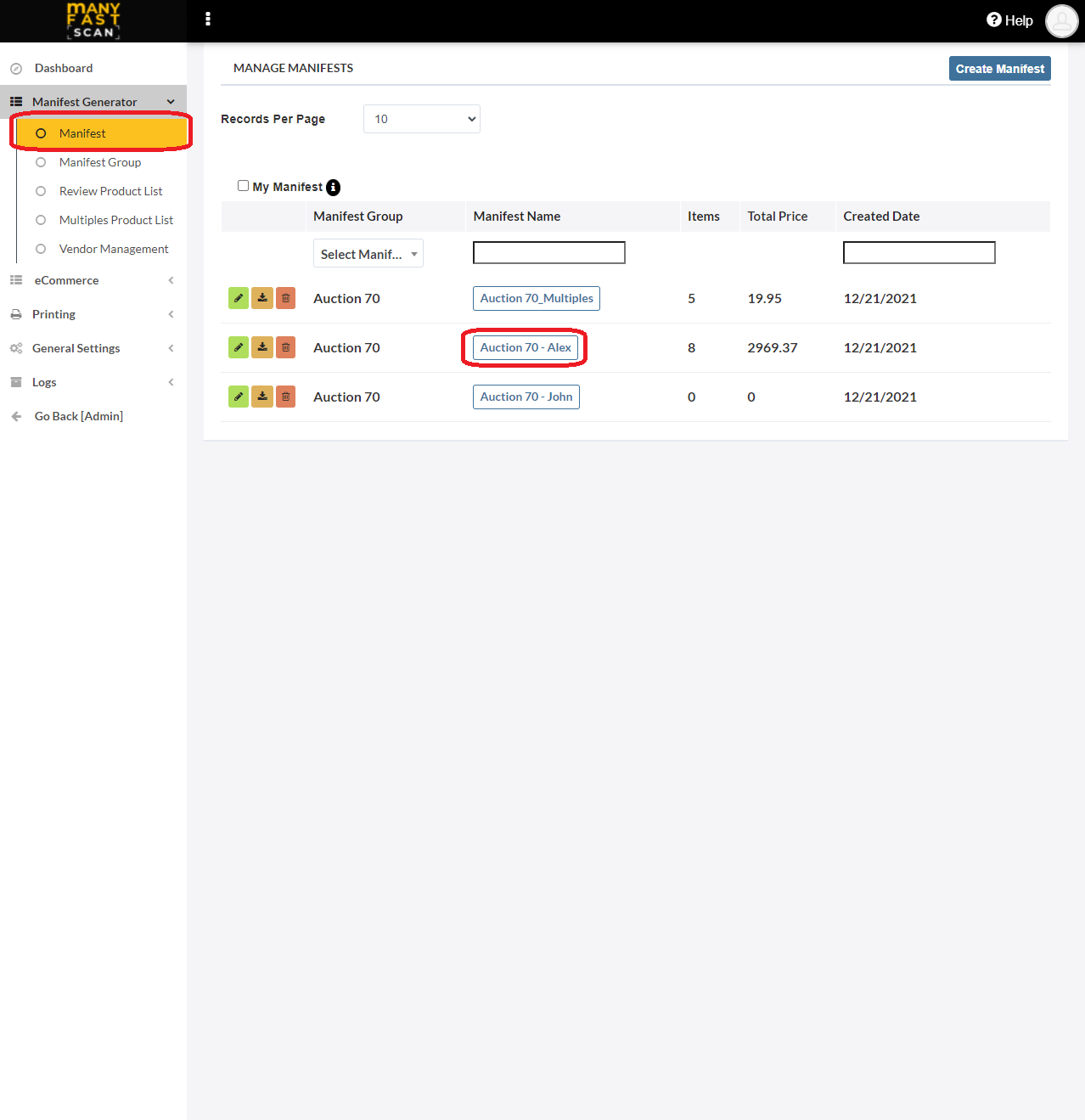Delete the Auction 70 - John manifest
This screenshot has height=1120, width=1085.
[x=286, y=397]
